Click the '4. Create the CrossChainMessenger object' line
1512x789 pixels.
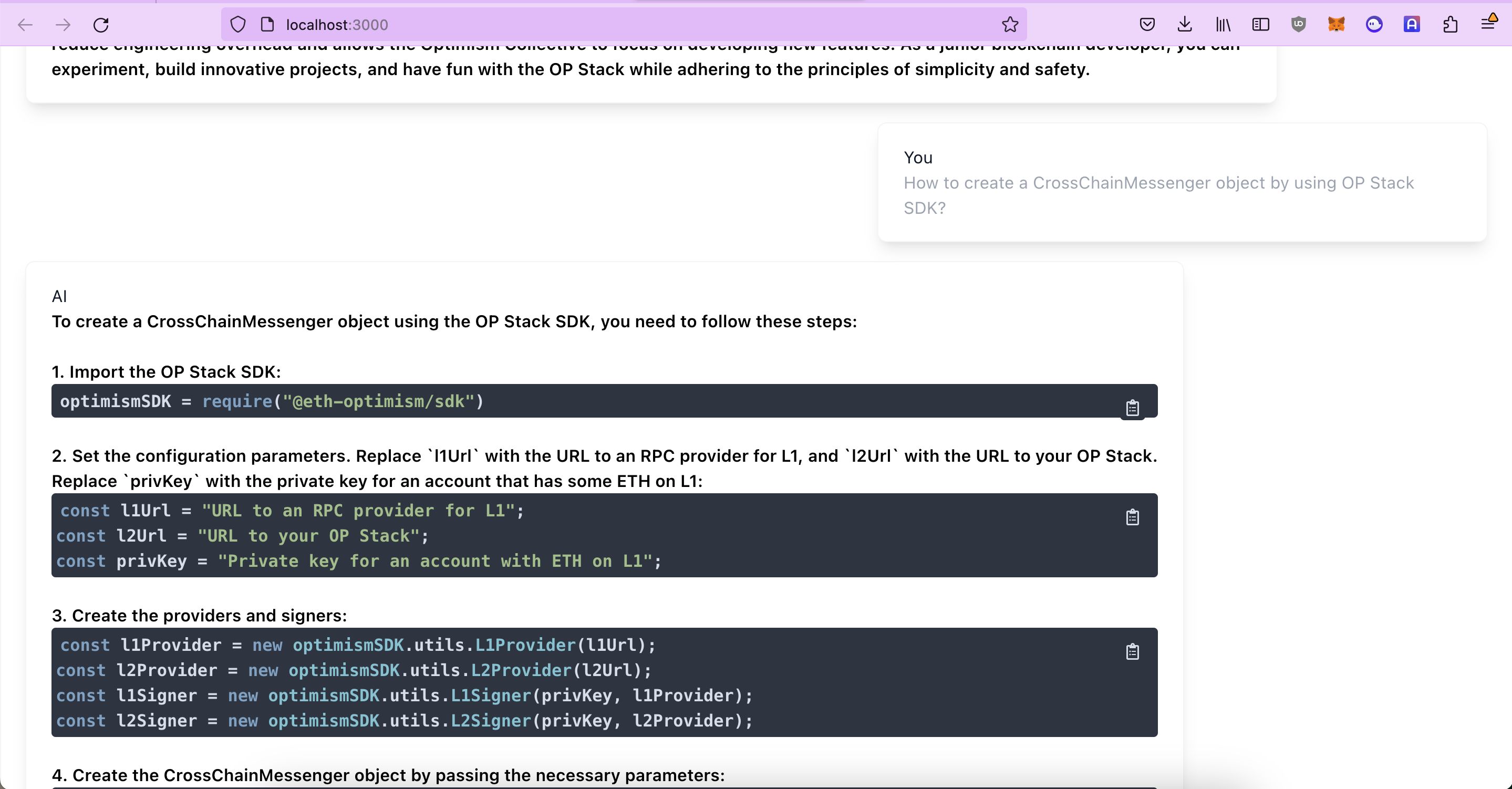pos(388,775)
